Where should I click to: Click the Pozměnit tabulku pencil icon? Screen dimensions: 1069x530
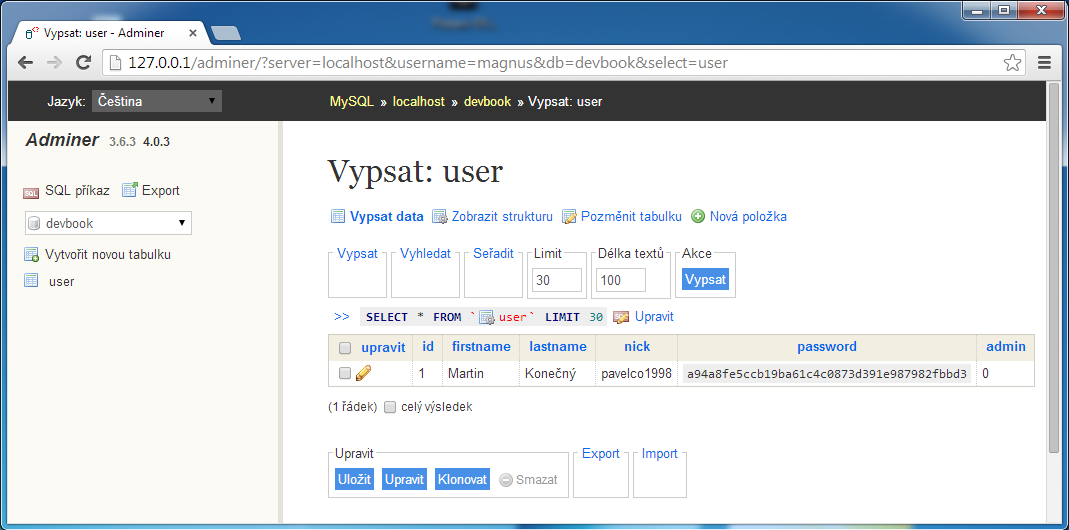[x=569, y=216]
